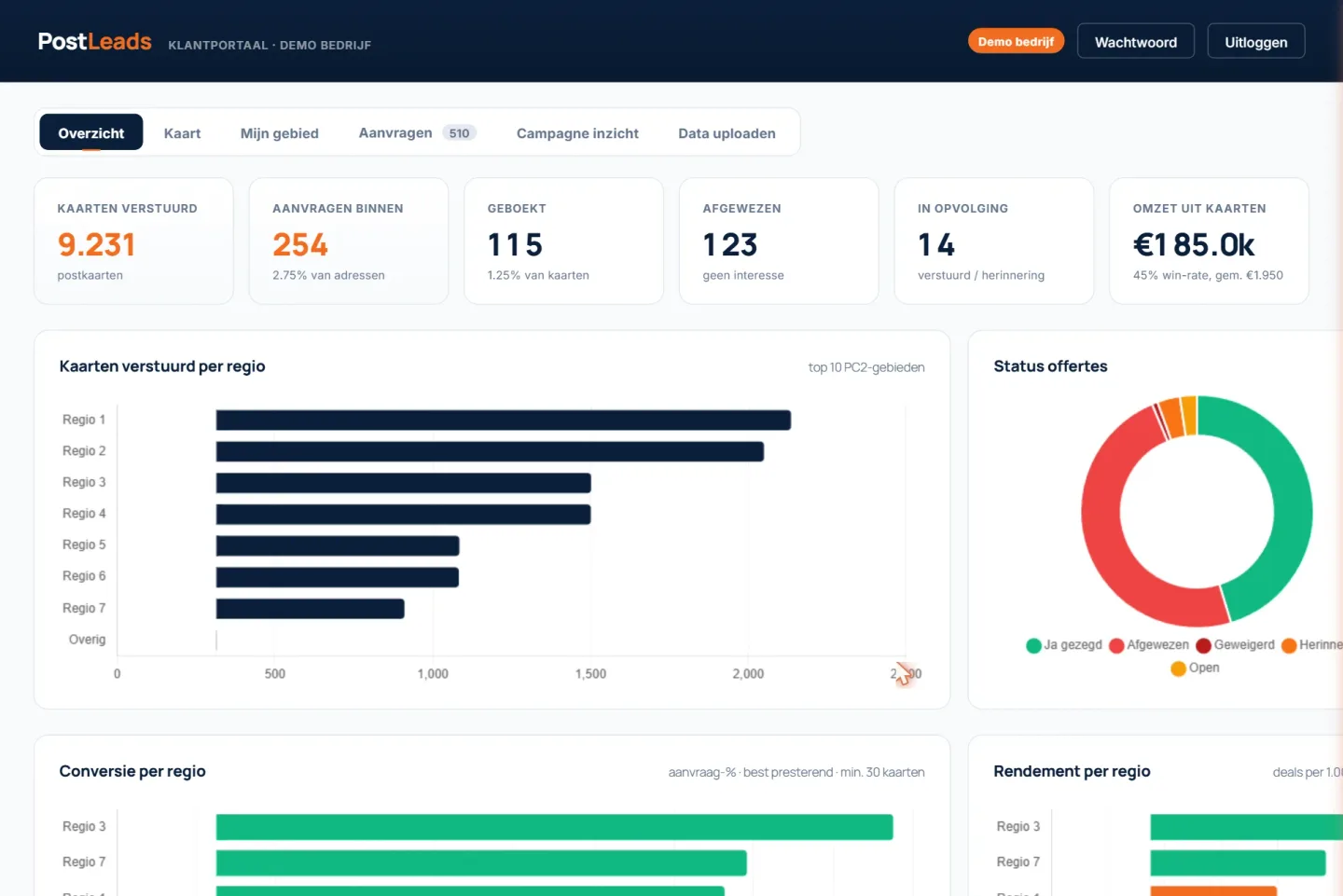Click the Omzet uit kaarten card
1343x896 pixels.
coord(1209,241)
